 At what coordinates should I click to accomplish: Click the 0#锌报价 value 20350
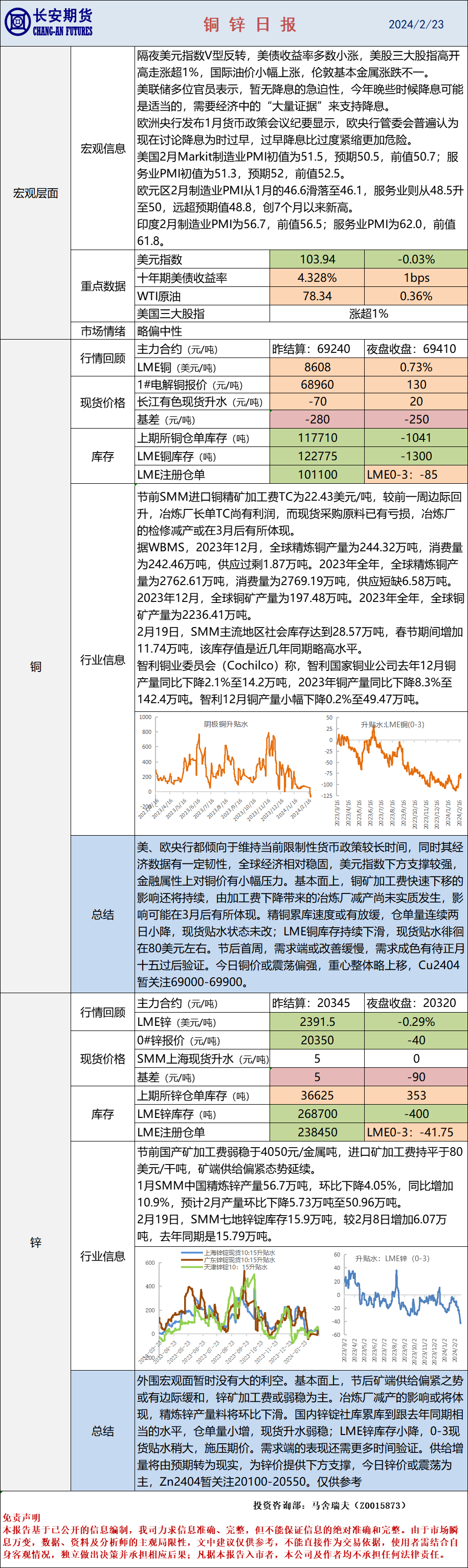[x=317, y=1040]
